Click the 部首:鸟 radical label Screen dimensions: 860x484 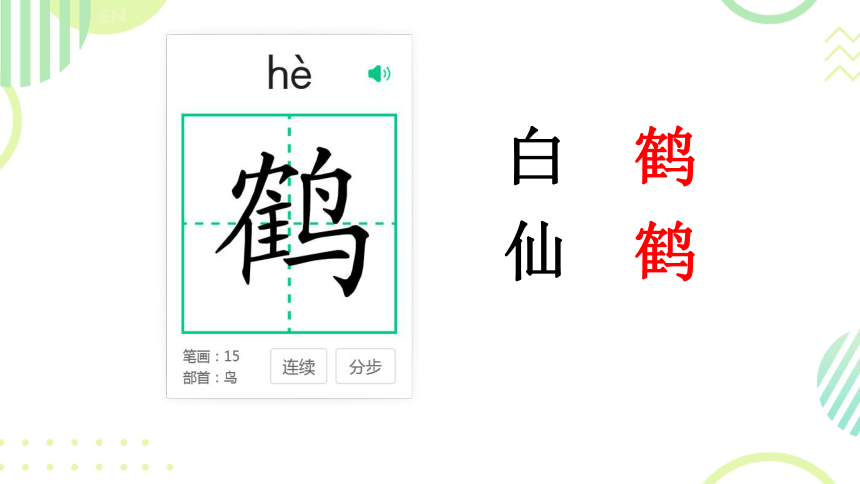pyautogui.click(x=210, y=378)
